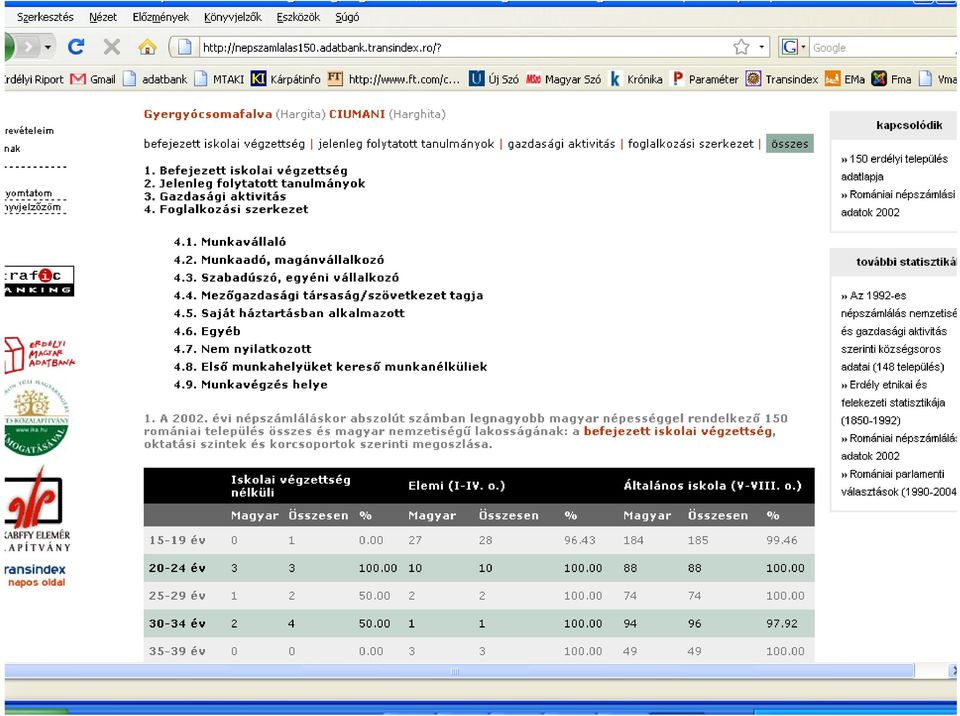Open the Könyvjelzők menu
Image resolution: width=960 pixels, height=716 pixels.
[233, 17]
